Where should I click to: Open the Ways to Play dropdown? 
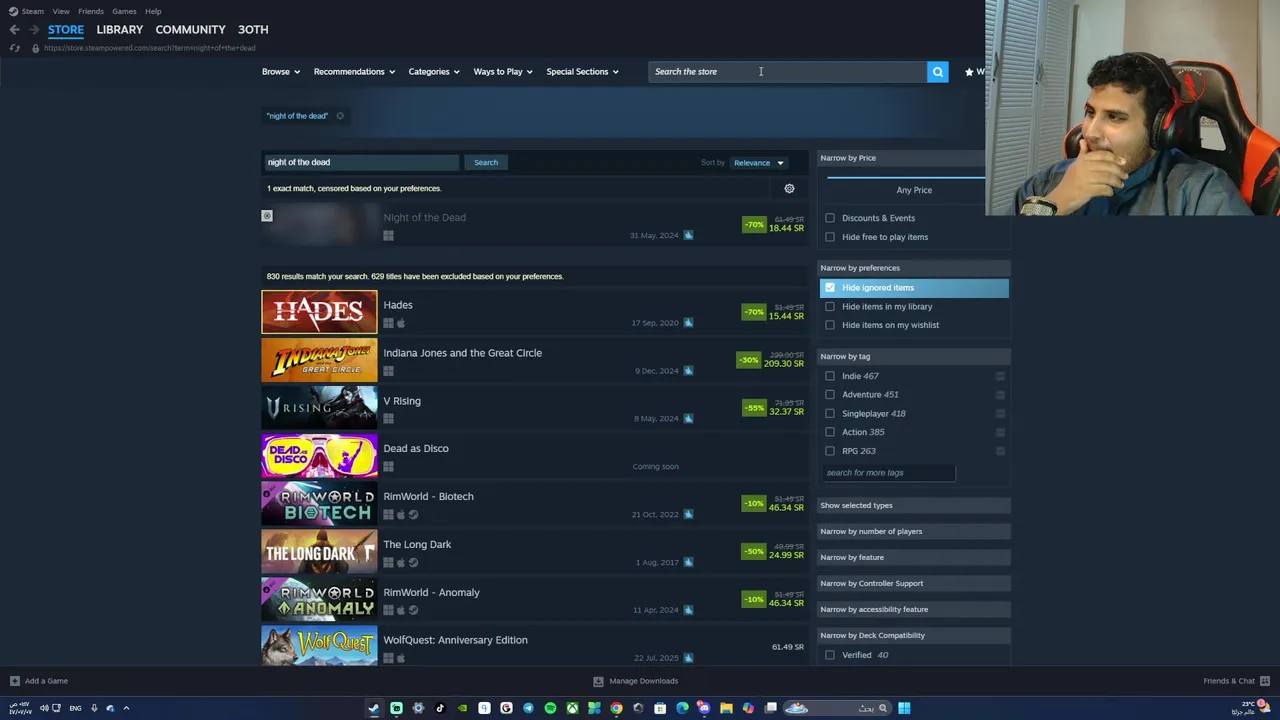coord(503,72)
